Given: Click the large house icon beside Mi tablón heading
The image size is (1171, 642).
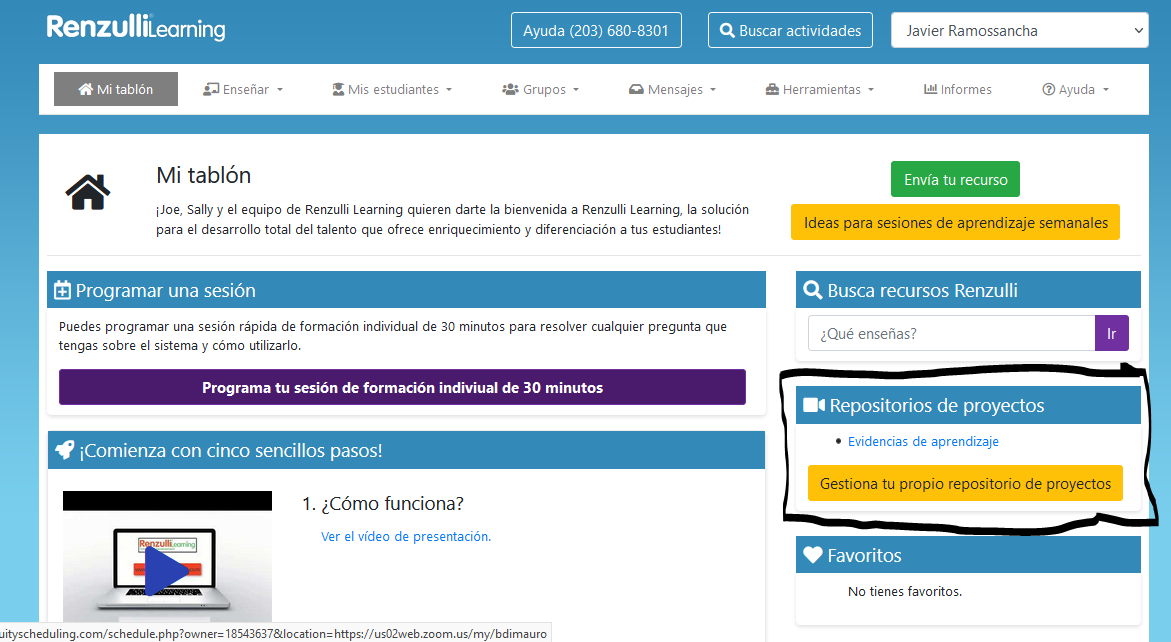Looking at the screenshot, I should [87, 192].
